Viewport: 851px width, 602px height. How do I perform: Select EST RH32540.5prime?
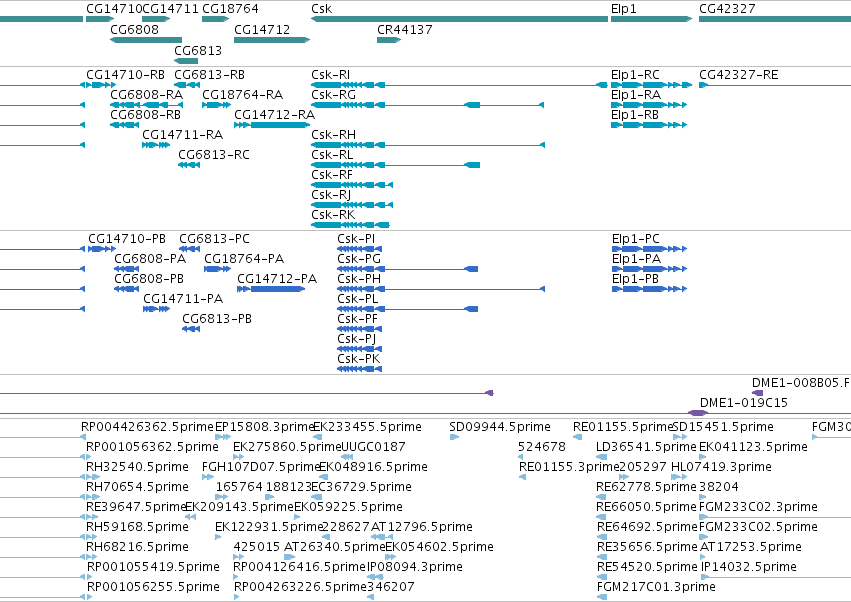pyautogui.click(x=138, y=467)
